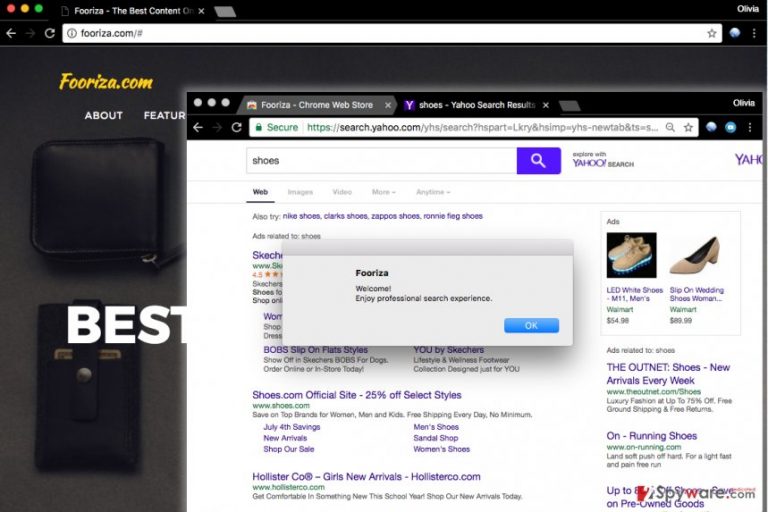Open new tab in Yahoo search window
This screenshot has height=512, width=768.
[x=569, y=105]
